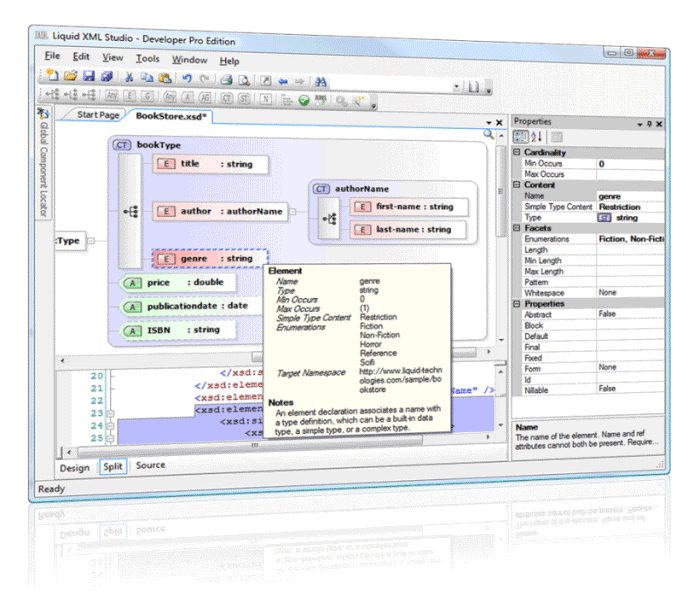Image resolution: width=682 pixels, height=600 pixels.
Task: Open the Help menu
Action: (x=229, y=61)
